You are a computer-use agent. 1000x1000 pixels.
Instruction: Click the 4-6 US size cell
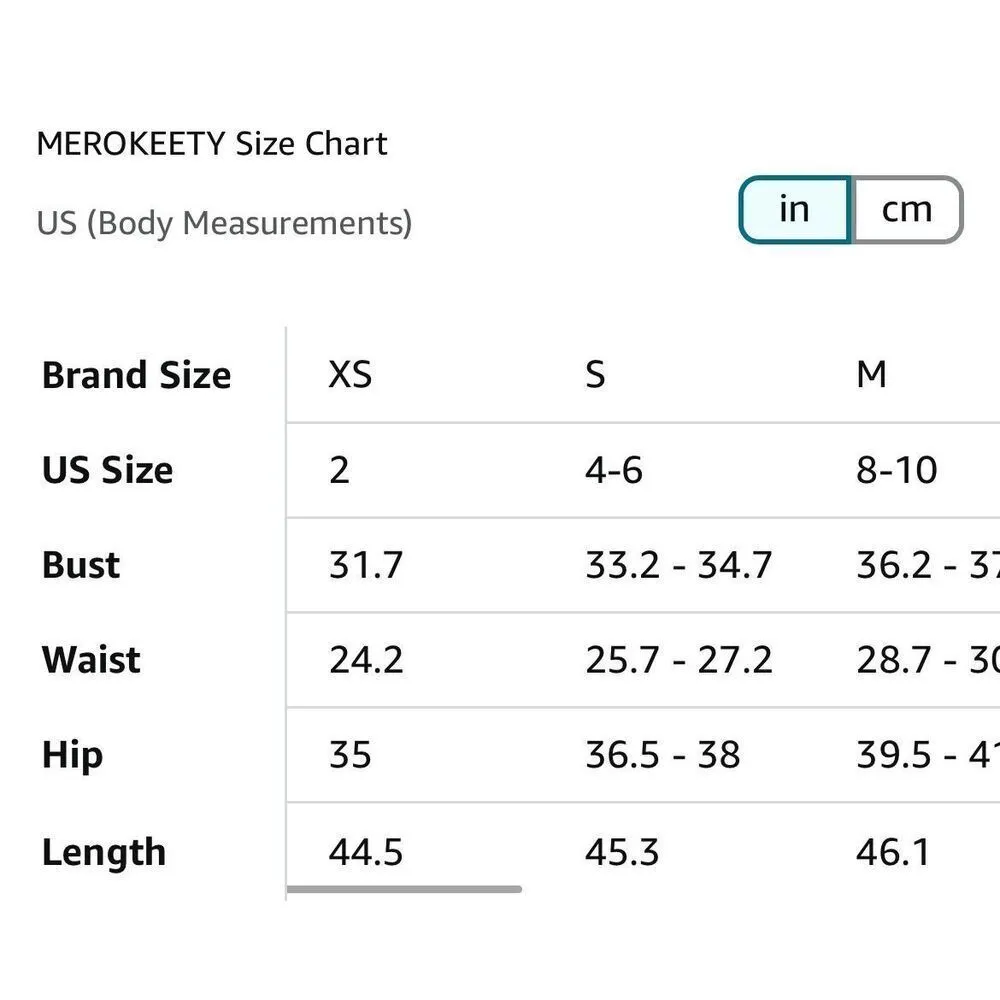[614, 470]
